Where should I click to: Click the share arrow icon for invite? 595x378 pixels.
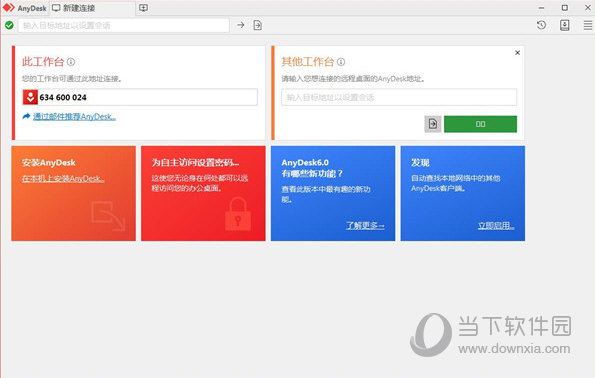[x=26, y=116]
